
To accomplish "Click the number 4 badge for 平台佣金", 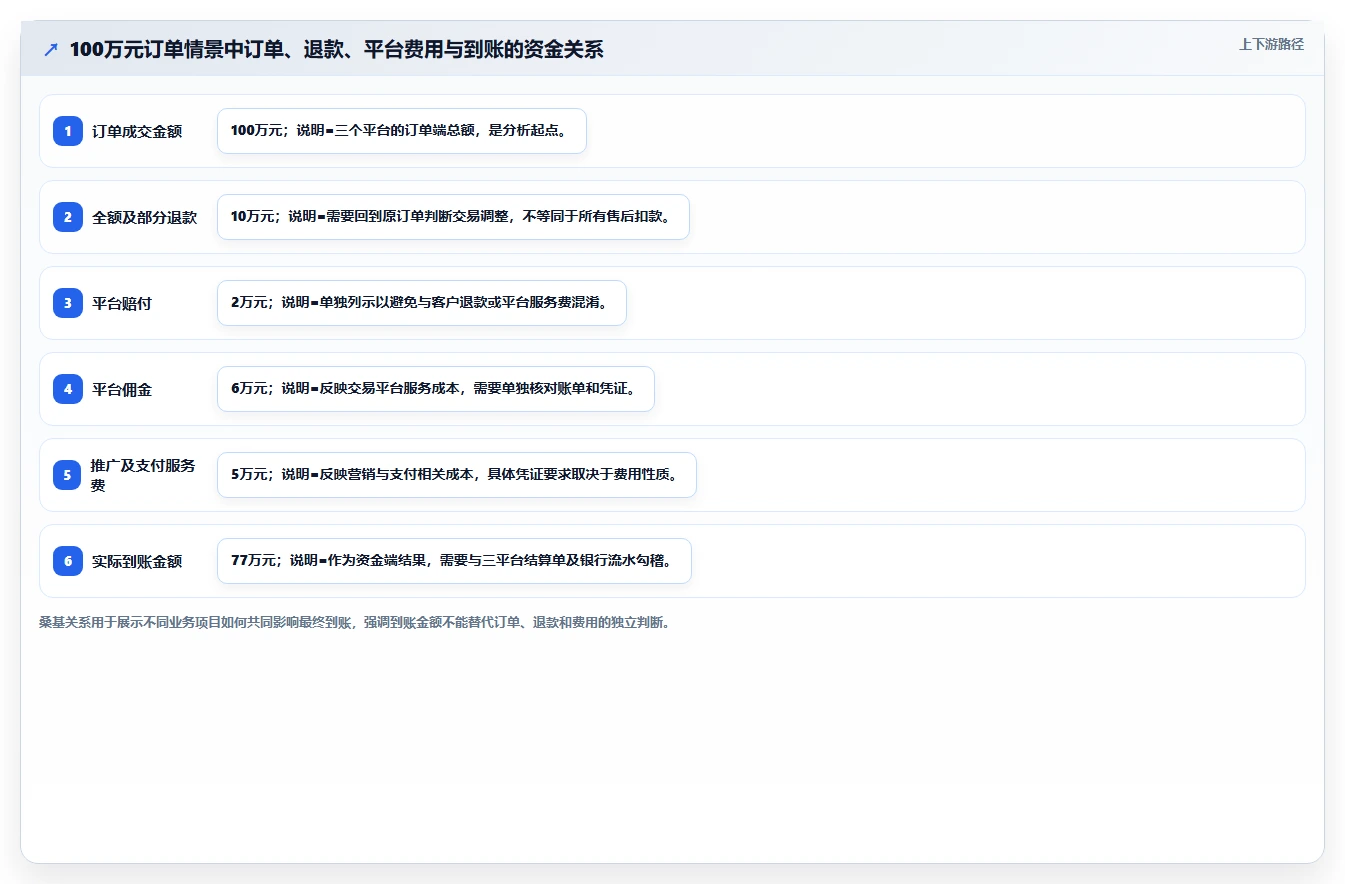I will [x=68, y=389].
